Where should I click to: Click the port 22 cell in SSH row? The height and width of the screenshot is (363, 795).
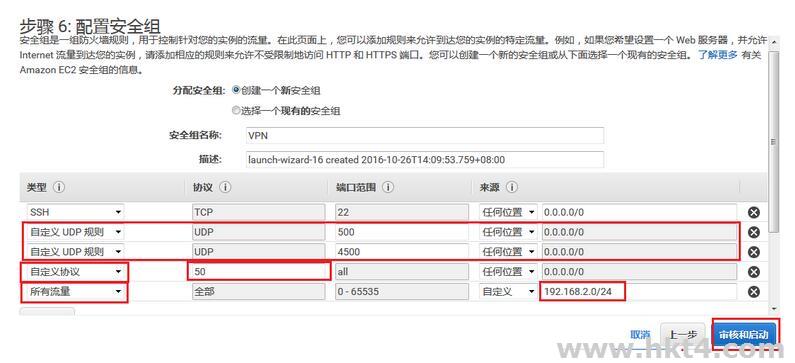coord(402,212)
